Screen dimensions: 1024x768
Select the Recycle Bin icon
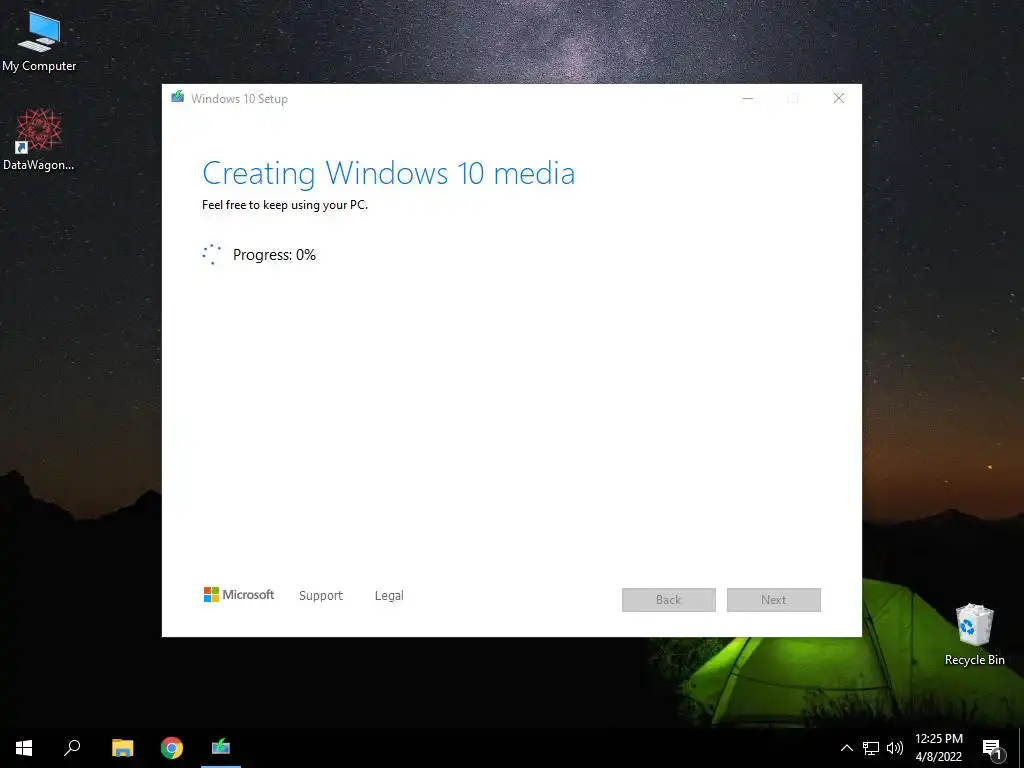point(974,634)
